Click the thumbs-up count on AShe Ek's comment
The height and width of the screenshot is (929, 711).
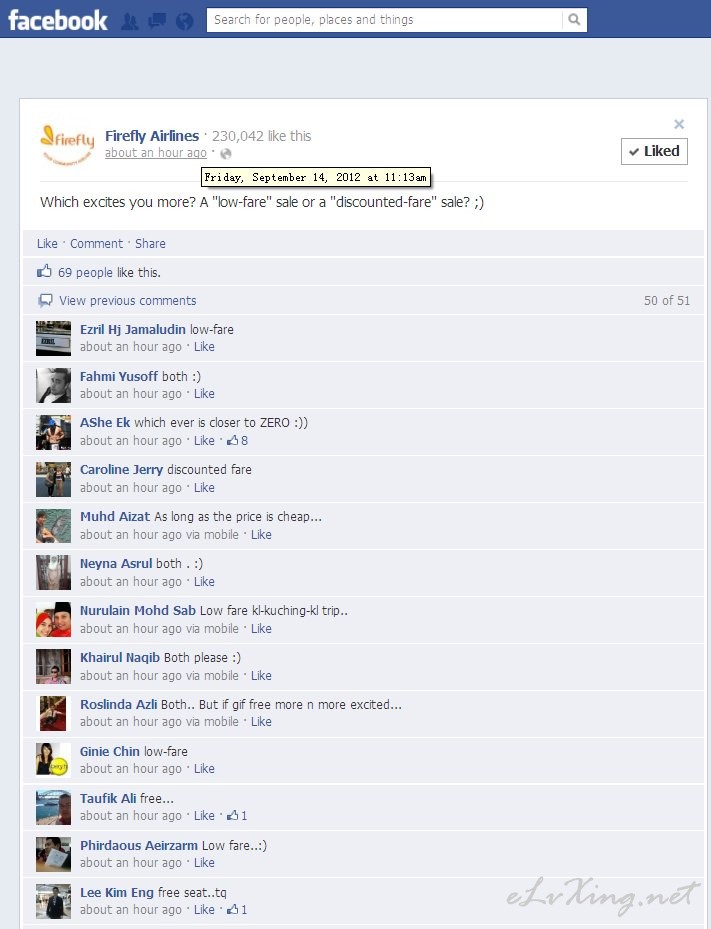238,440
